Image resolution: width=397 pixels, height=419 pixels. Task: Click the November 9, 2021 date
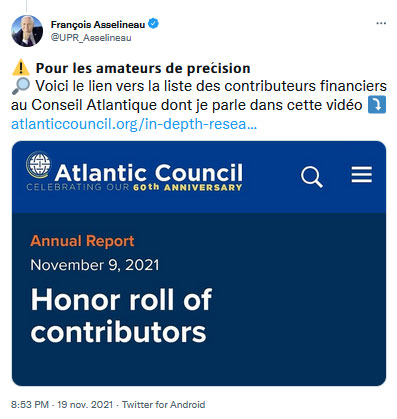(x=95, y=265)
